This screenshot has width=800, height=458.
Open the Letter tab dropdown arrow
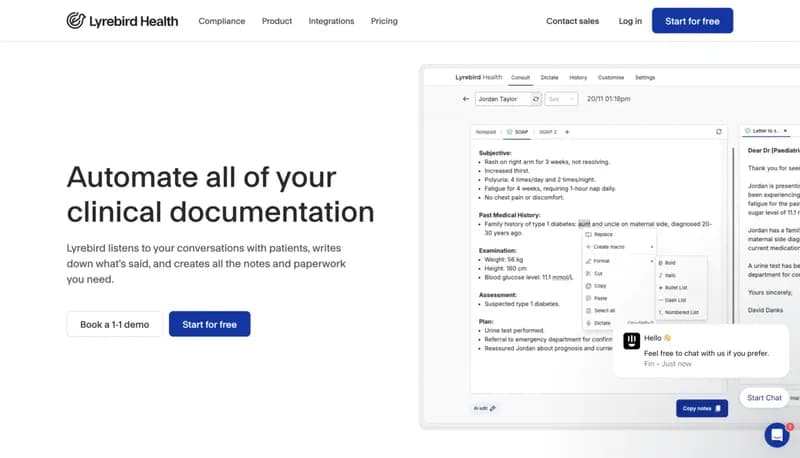pyautogui.click(x=785, y=131)
